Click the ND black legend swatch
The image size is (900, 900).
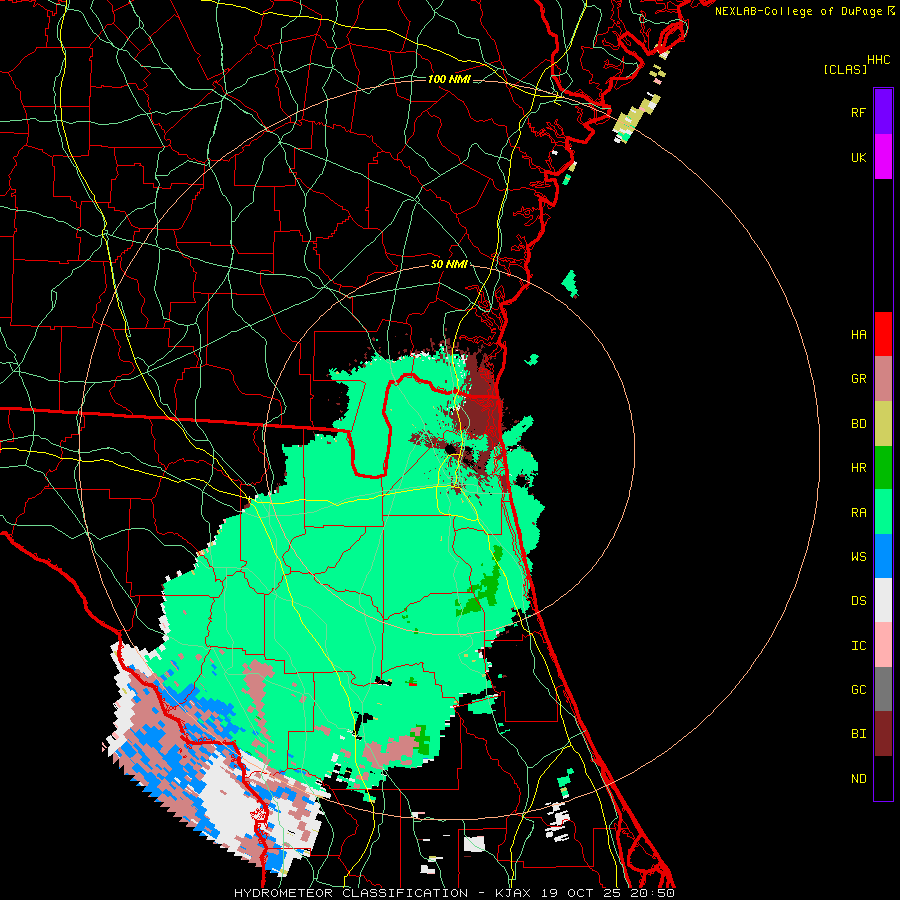(x=883, y=778)
